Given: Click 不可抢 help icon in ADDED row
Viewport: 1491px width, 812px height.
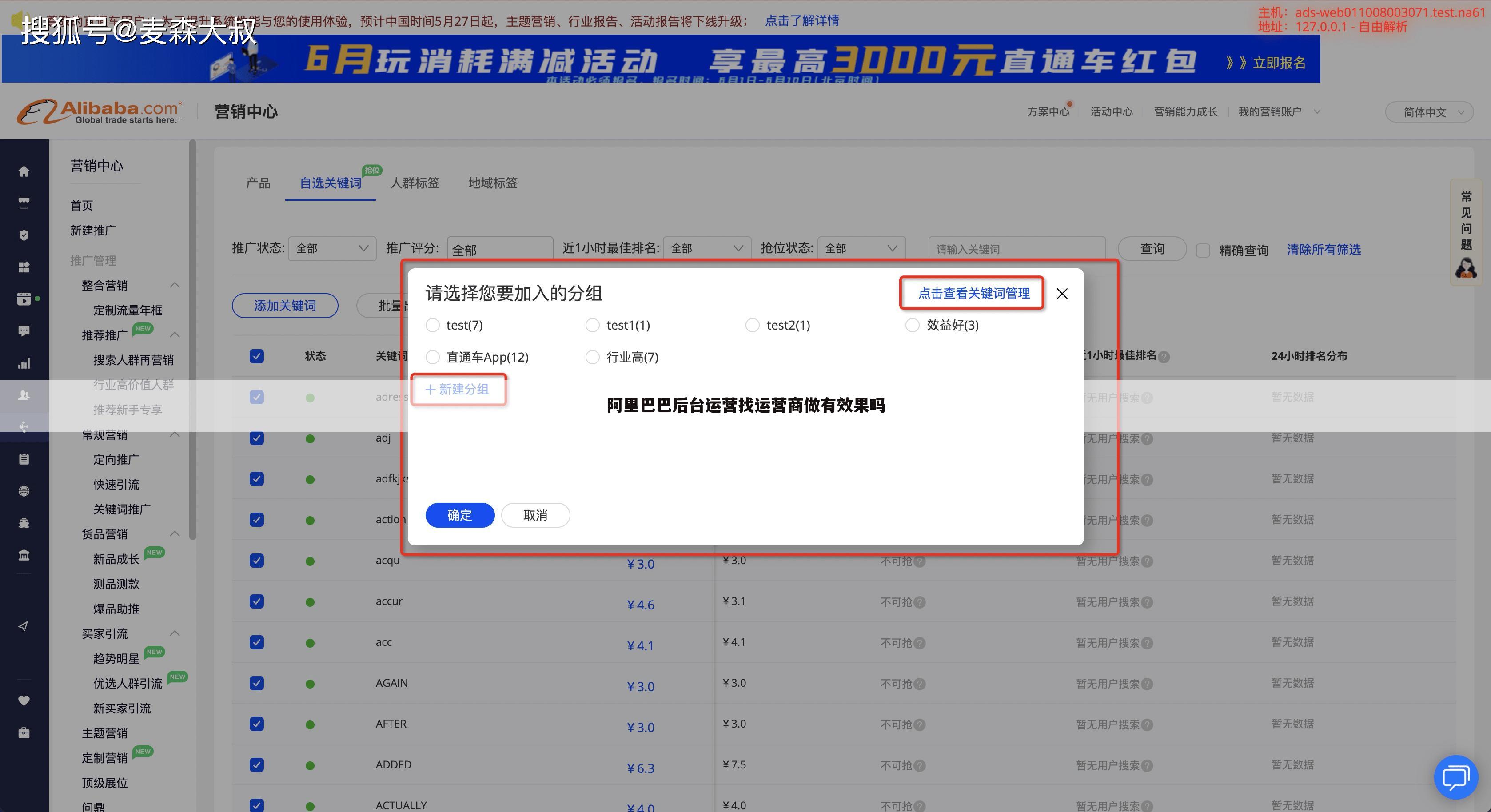Looking at the screenshot, I should pos(920,766).
